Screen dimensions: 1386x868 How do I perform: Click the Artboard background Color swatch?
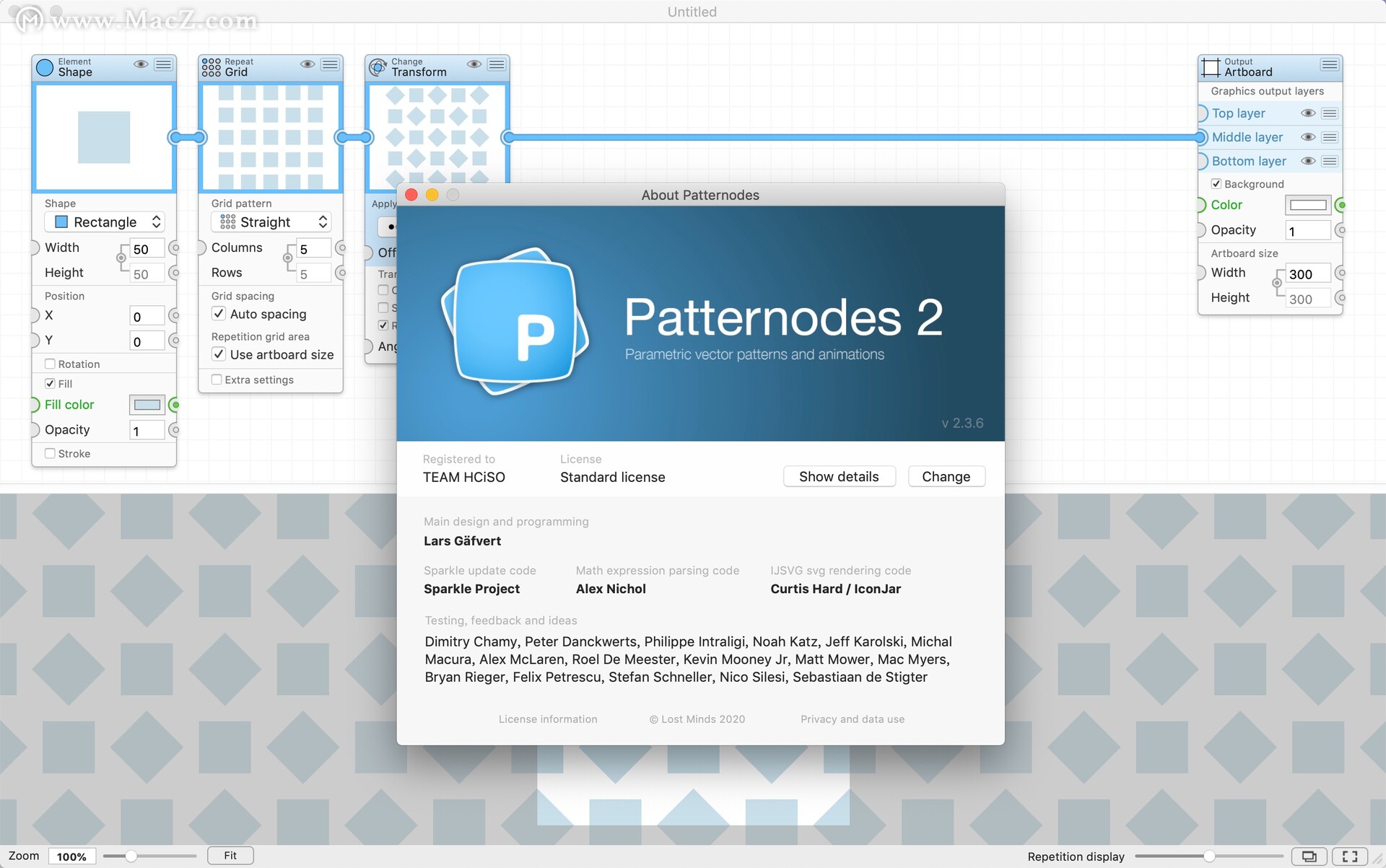[1308, 205]
